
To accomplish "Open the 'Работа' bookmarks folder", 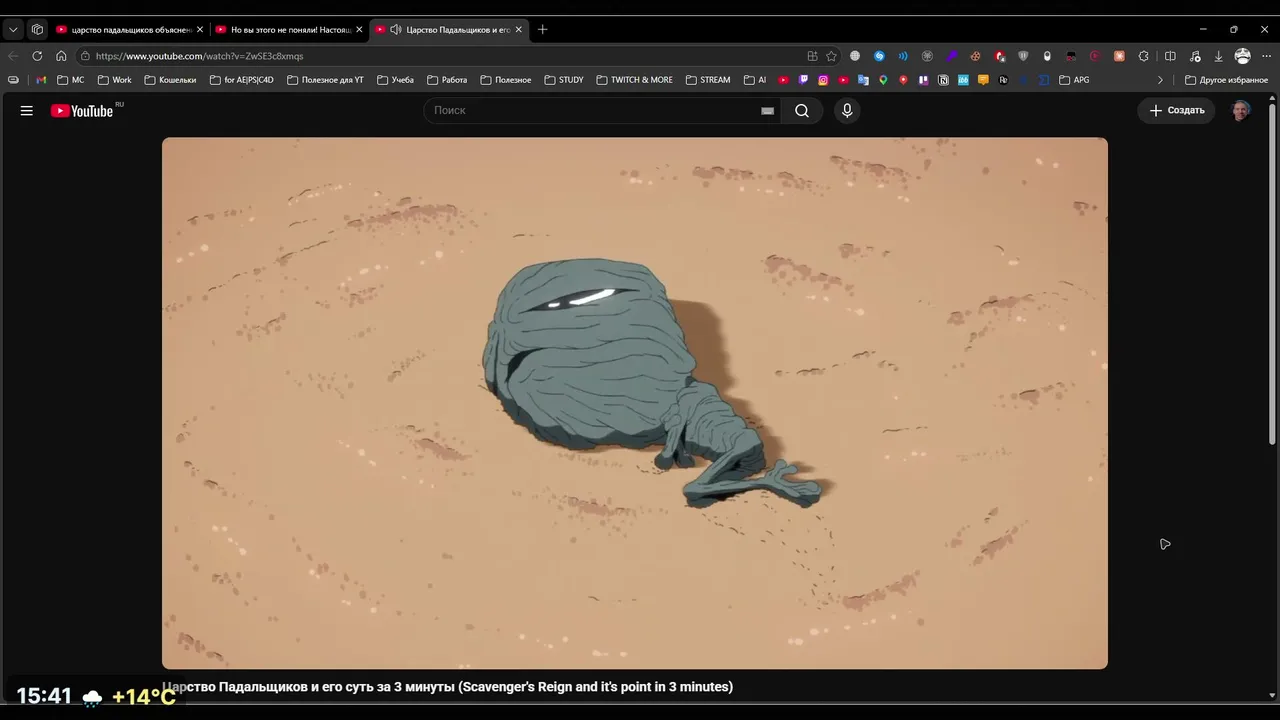I will (x=447, y=80).
